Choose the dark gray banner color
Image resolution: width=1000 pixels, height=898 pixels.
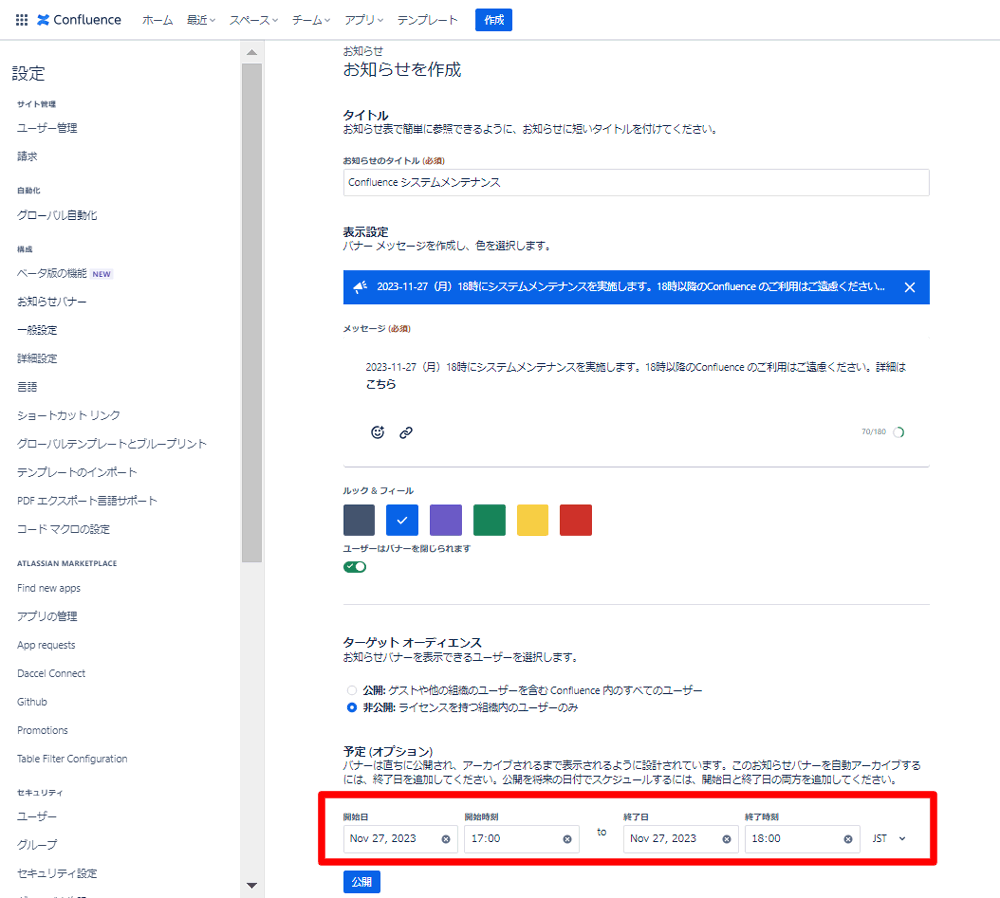[359, 520]
